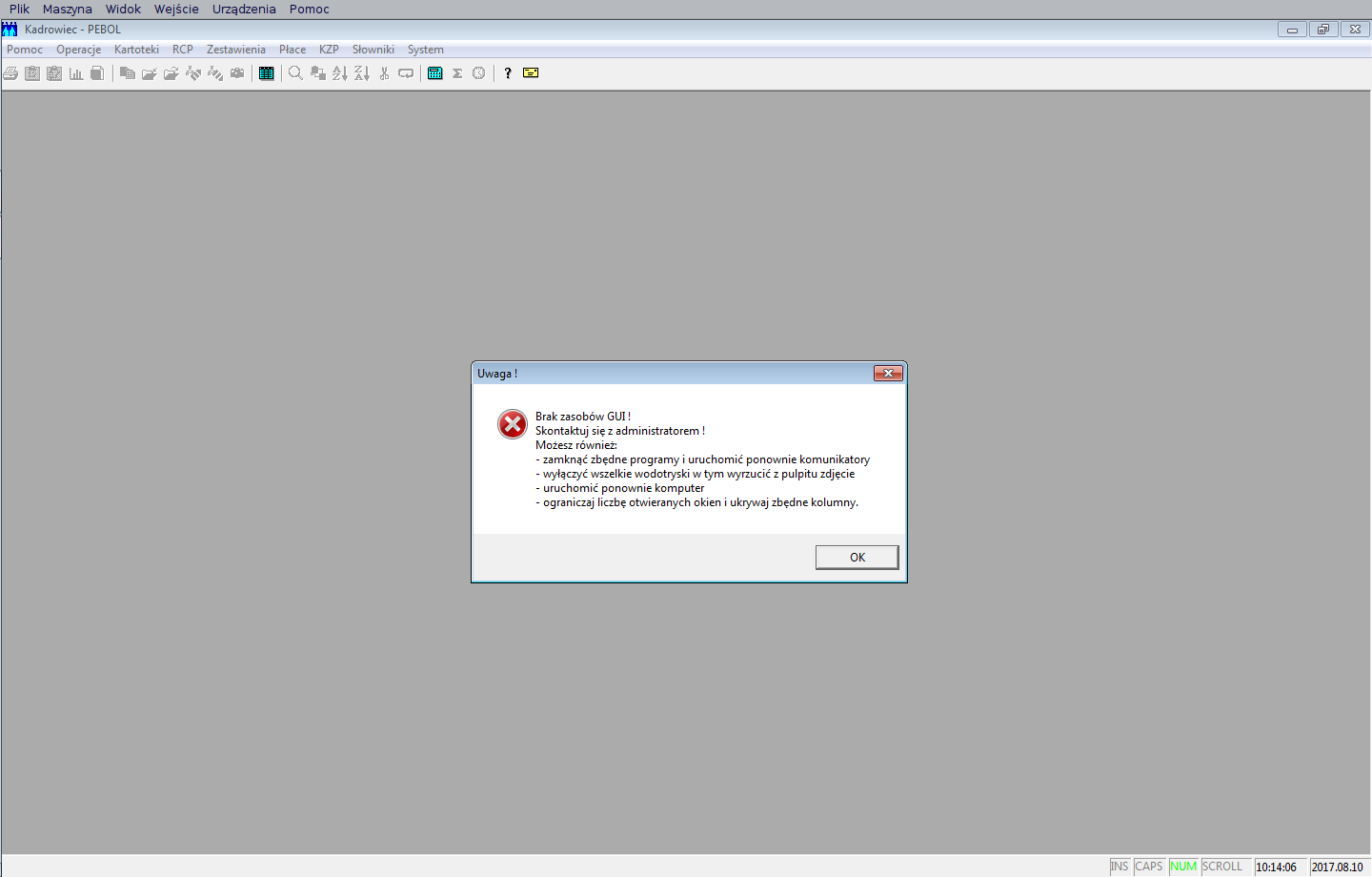Click the printer icon in the toolbar
The width and height of the screenshot is (1372, 877).
pyautogui.click(x=10, y=73)
